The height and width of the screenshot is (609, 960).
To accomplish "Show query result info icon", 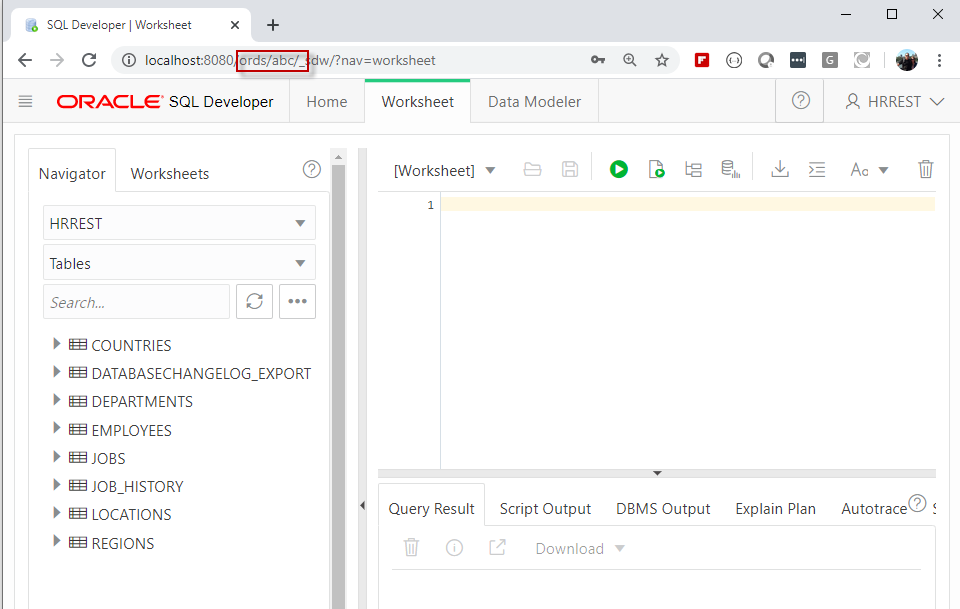I will click(x=454, y=548).
